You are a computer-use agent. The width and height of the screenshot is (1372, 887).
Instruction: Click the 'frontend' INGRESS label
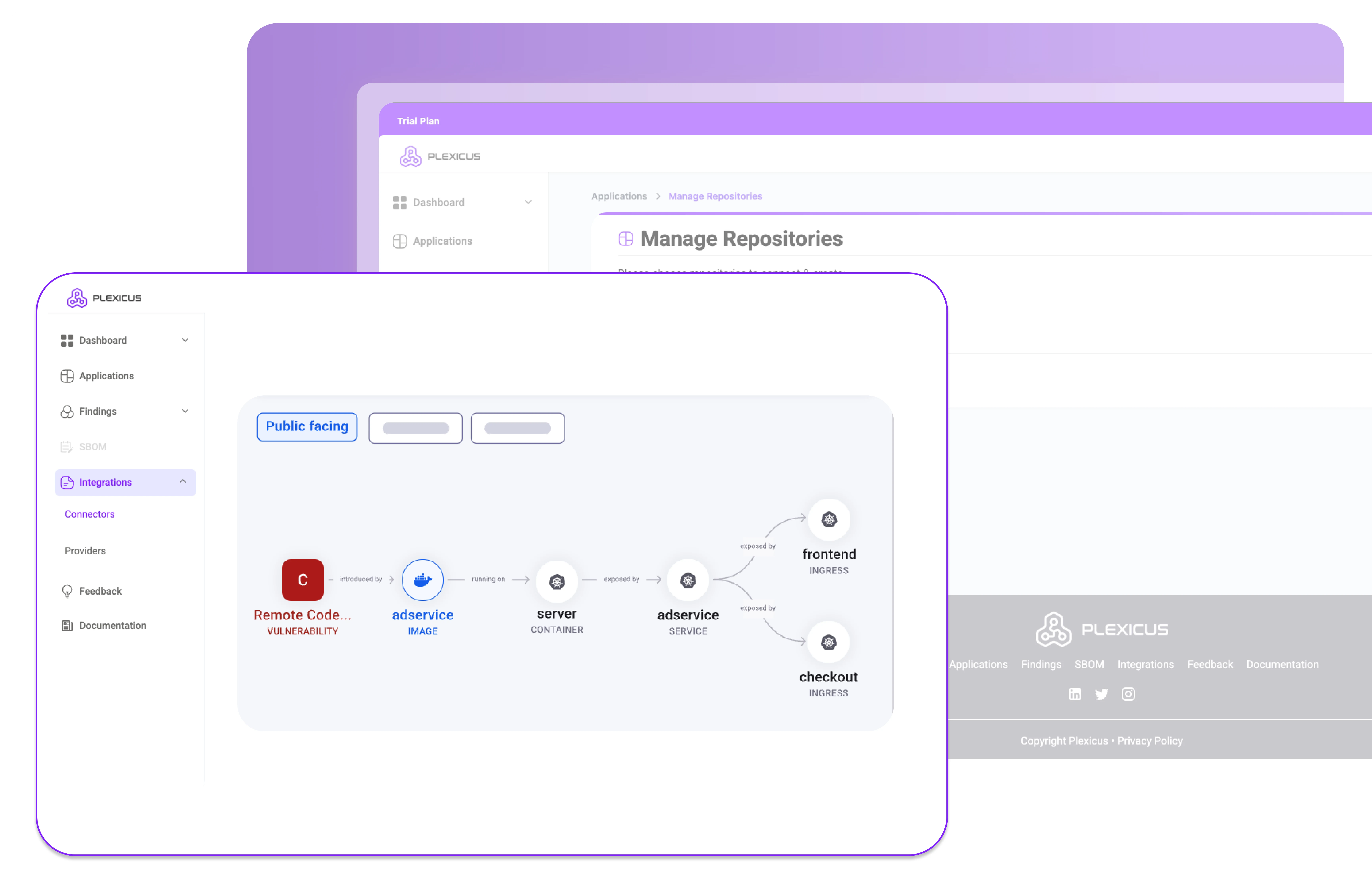click(x=829, y=554)
